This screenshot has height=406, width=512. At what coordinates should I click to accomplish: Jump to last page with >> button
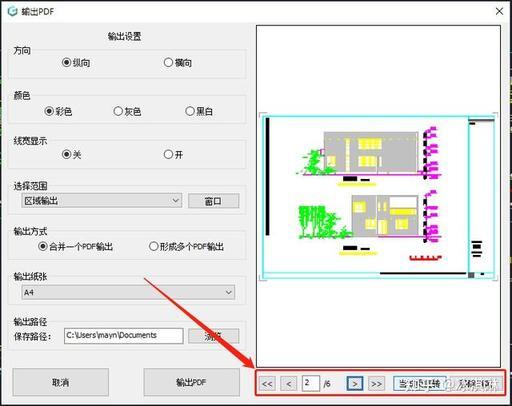point(376,384)
